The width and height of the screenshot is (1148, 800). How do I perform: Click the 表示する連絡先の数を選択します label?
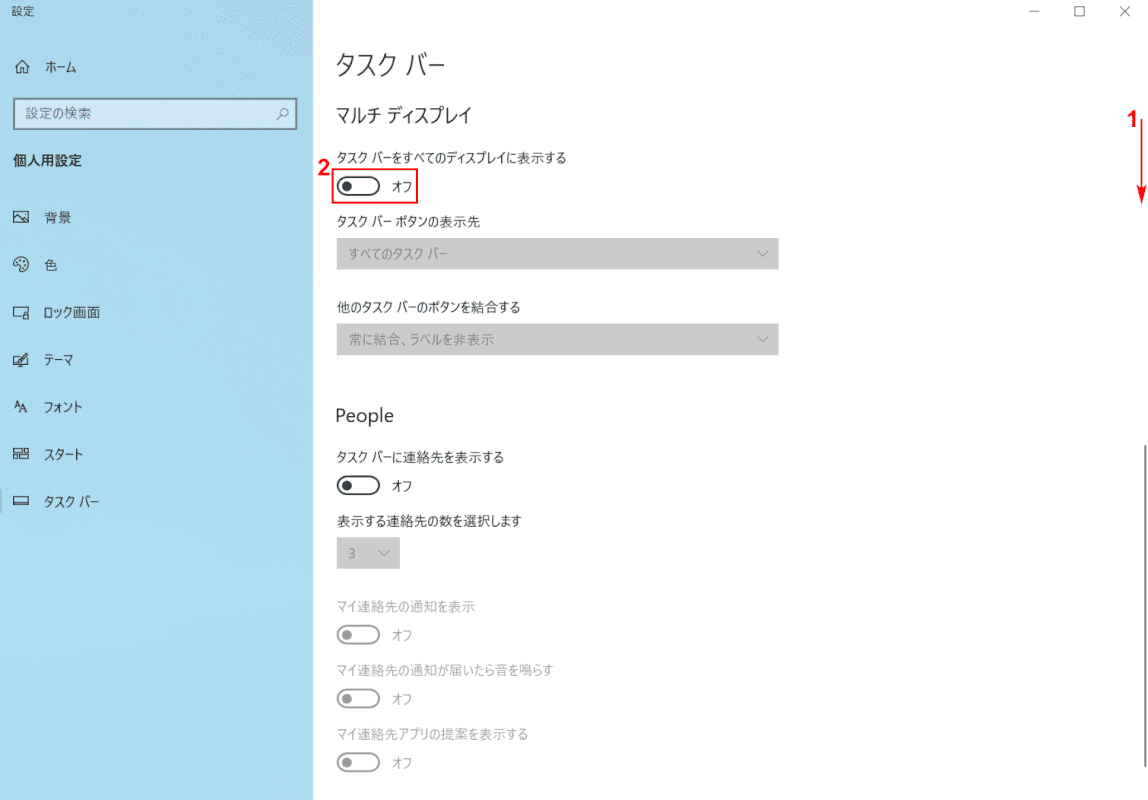click(x=429, y=521)
